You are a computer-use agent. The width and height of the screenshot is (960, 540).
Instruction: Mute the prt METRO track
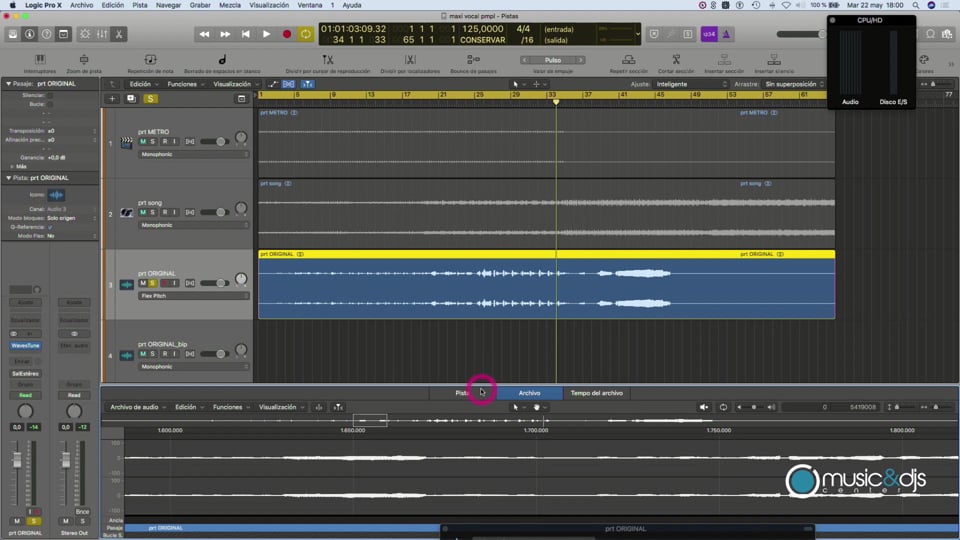point(143,141)
